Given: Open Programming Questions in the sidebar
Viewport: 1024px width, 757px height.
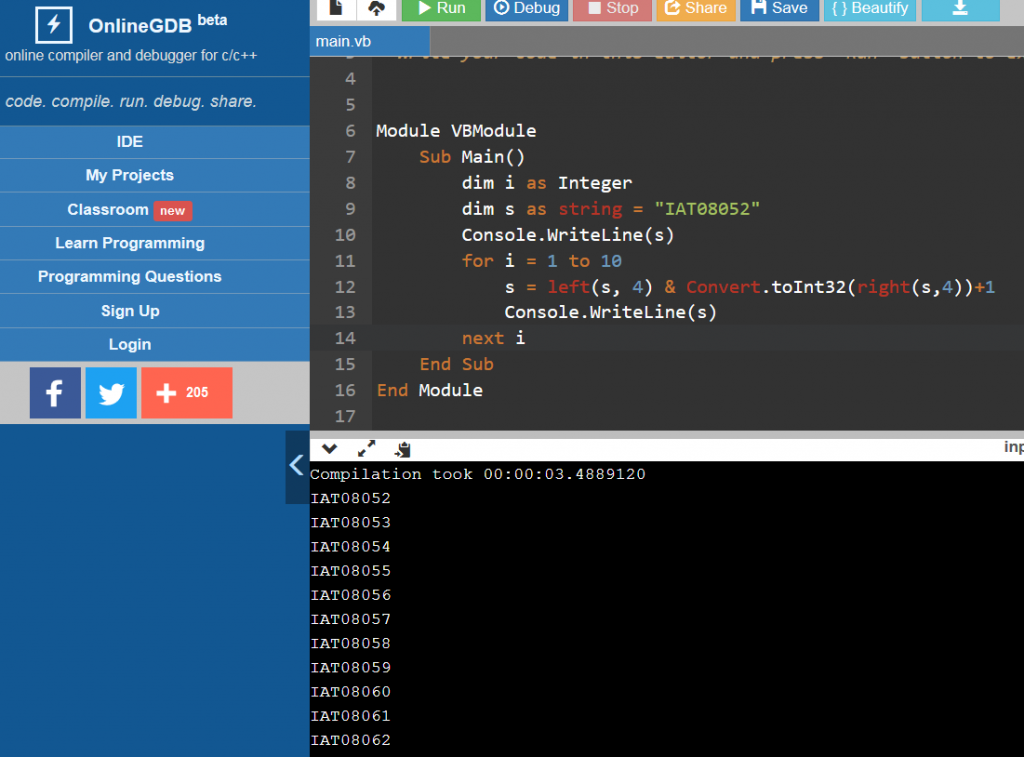Looking at the screenshot, I should point(155,276).
